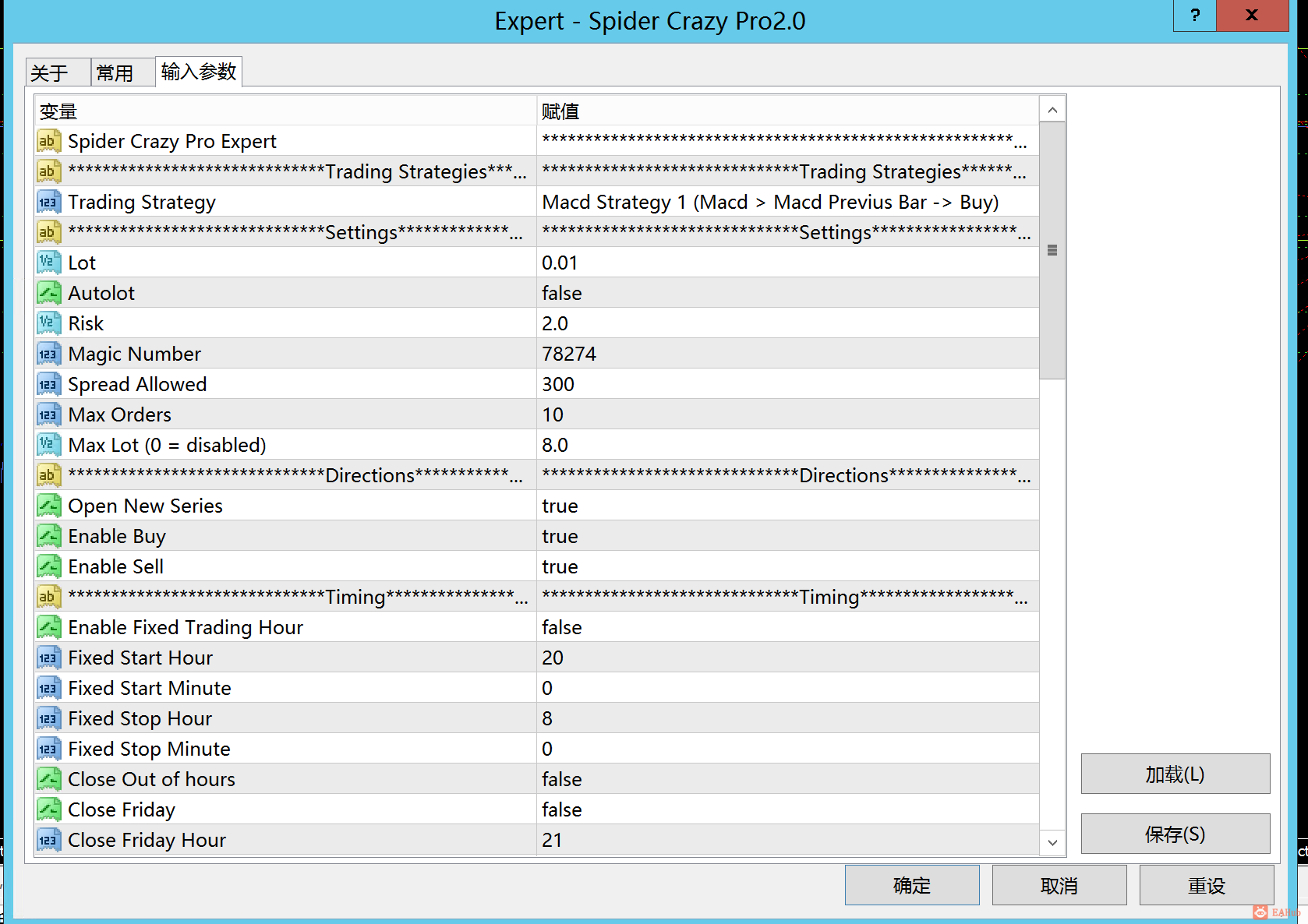Click the boolean icon beside Enable Buy
The width and height of the screenshot is (1308, 924).
(48, 536)
